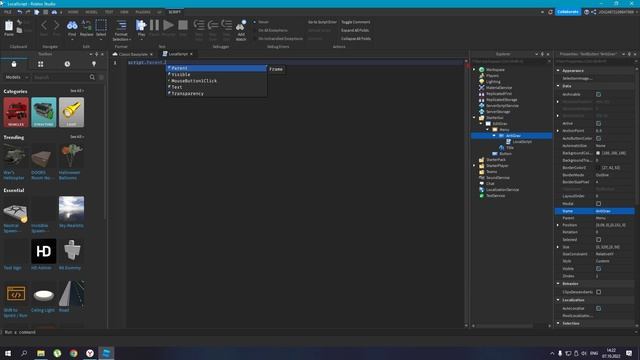Open the Toolbox marketplace tab icon
Image resolution: width=640 pixels, height=360 pixels.
tap(14, 64)
